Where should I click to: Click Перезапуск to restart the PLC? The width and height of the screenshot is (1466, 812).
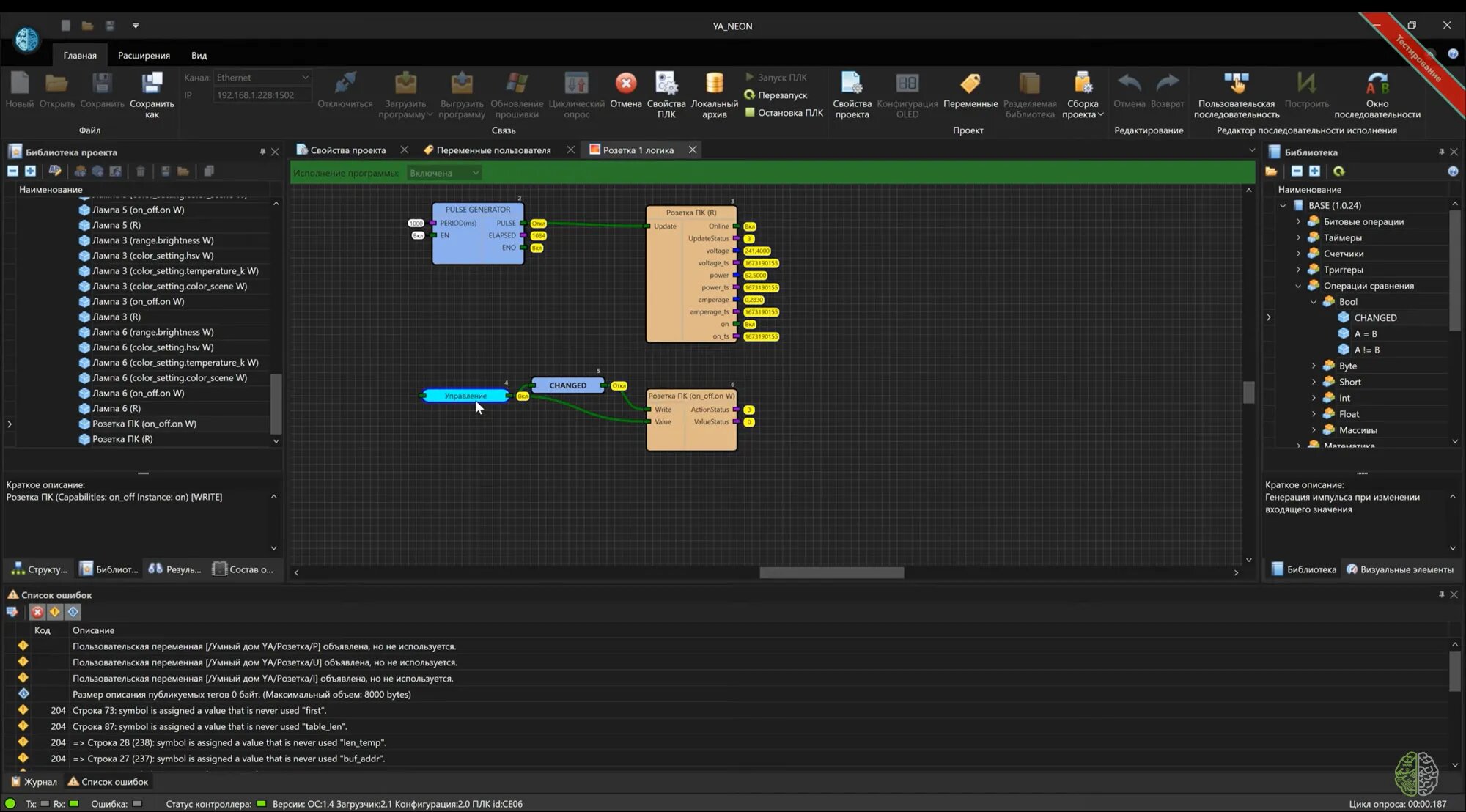(782, 95)
